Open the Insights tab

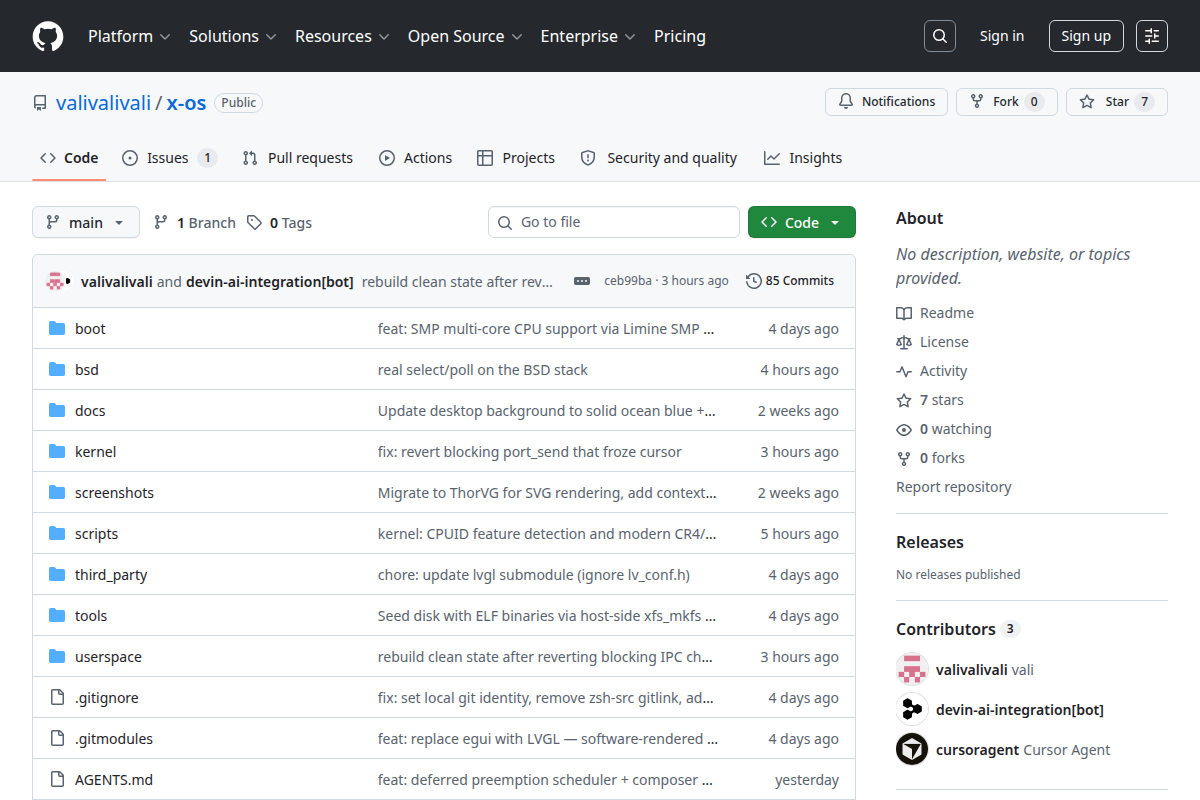click(803, 158)
